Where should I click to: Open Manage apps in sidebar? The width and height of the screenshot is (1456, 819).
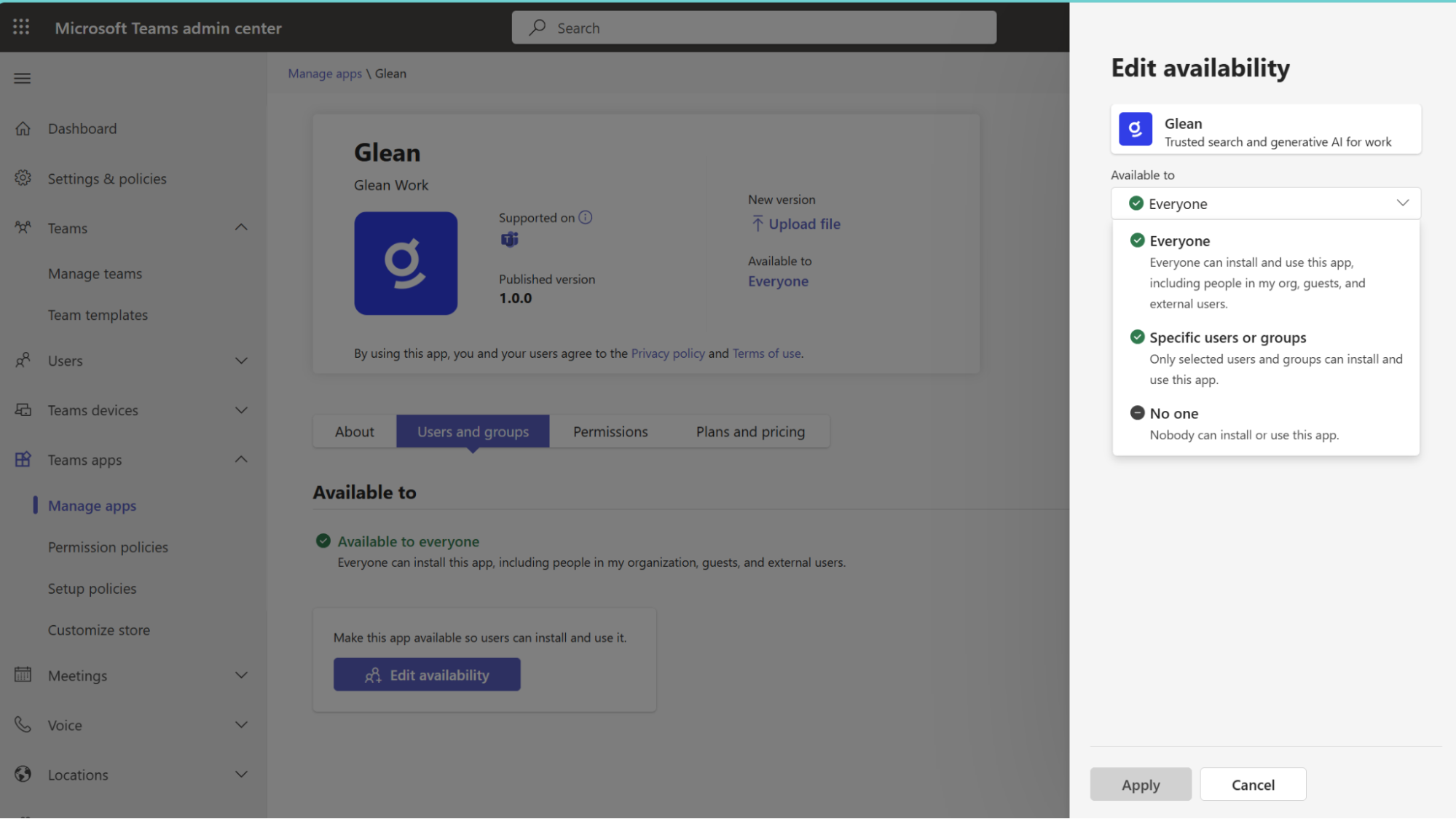click(92, 506)
